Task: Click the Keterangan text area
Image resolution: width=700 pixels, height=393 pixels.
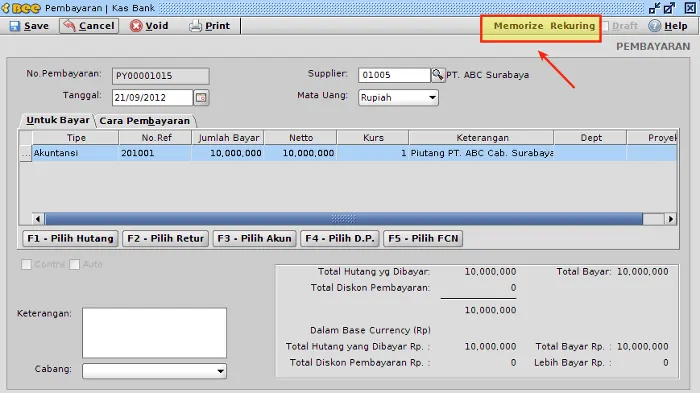Action: tap(154, 333)
